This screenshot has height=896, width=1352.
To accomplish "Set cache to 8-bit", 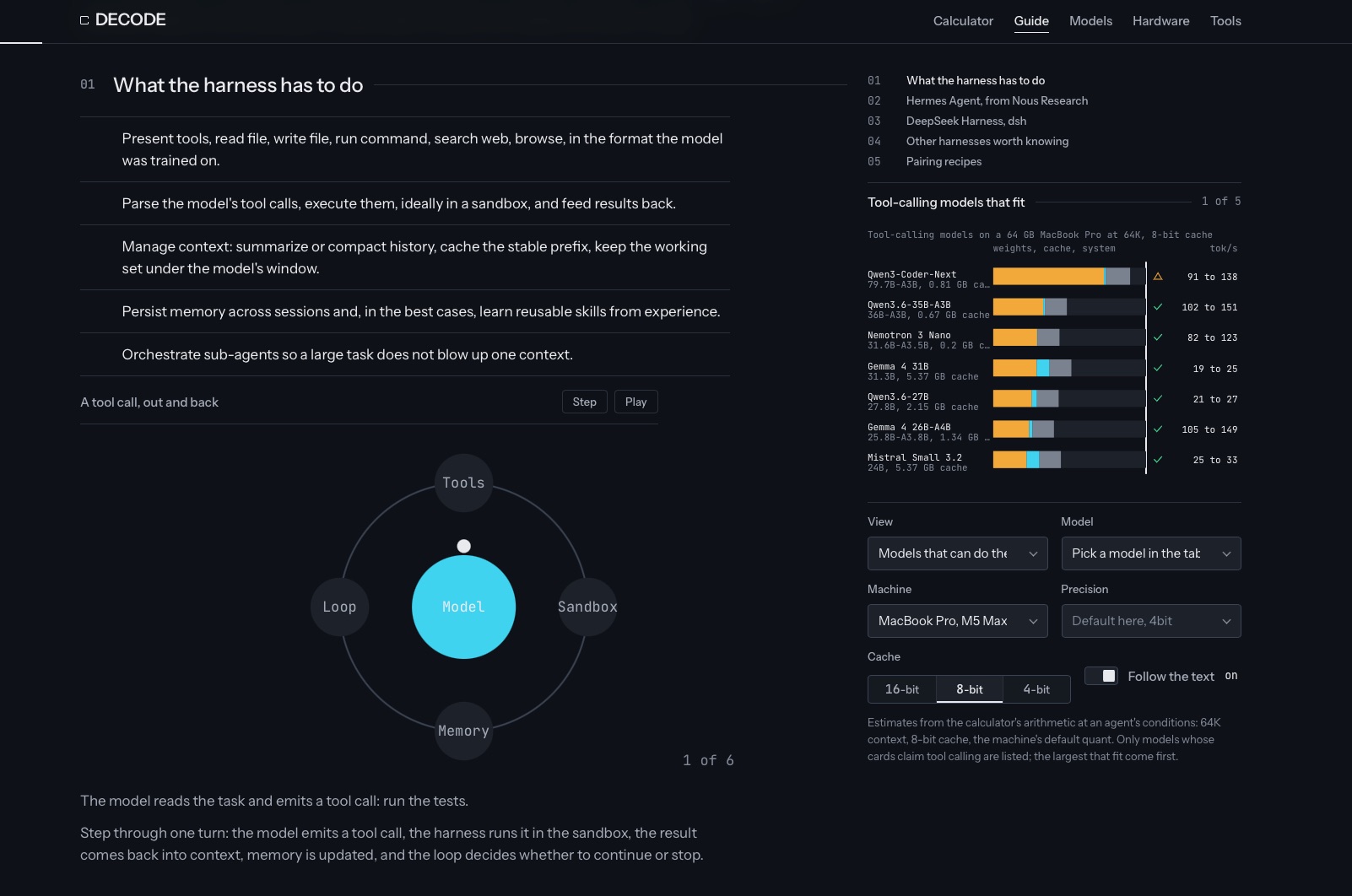I will [970, 689].
